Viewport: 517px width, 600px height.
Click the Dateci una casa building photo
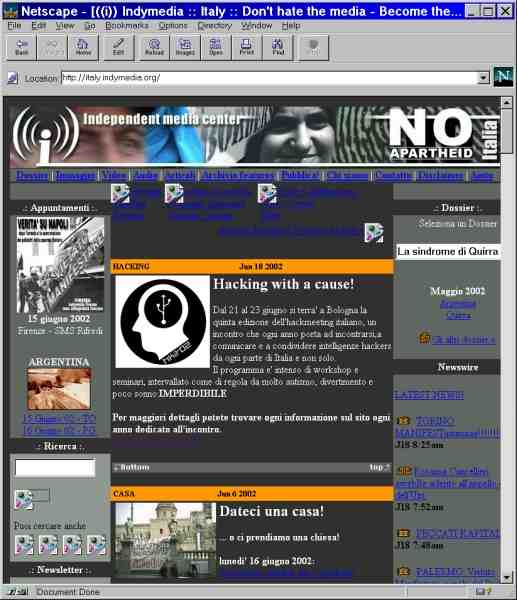166,540
